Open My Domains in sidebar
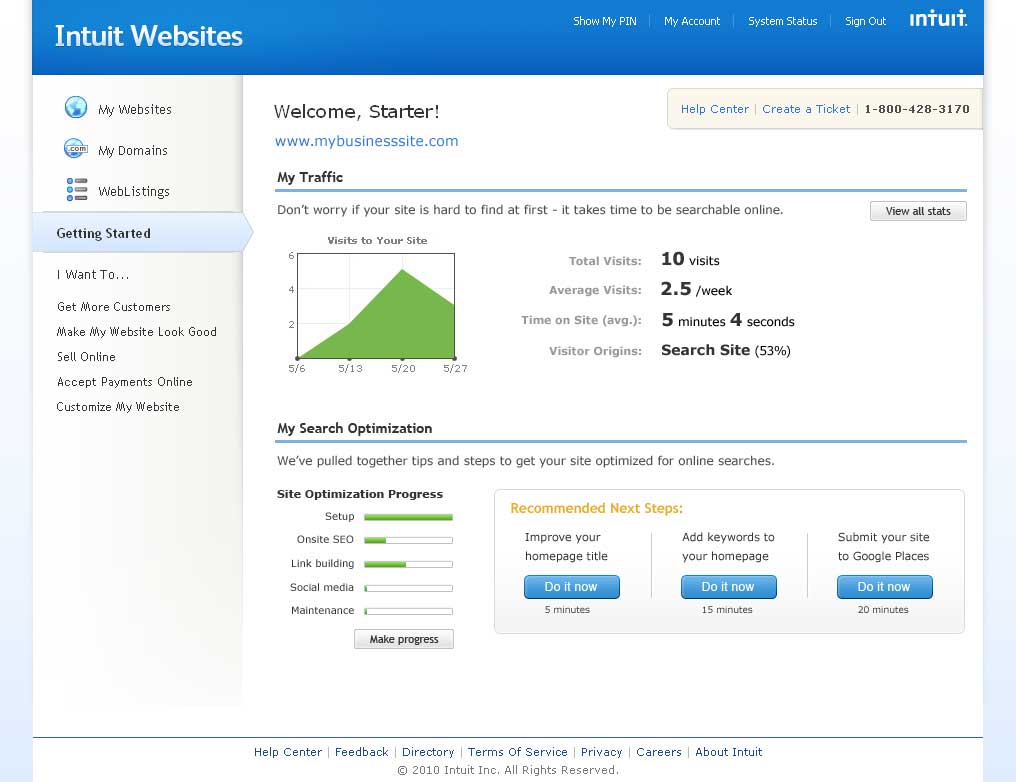 [133, 150]
